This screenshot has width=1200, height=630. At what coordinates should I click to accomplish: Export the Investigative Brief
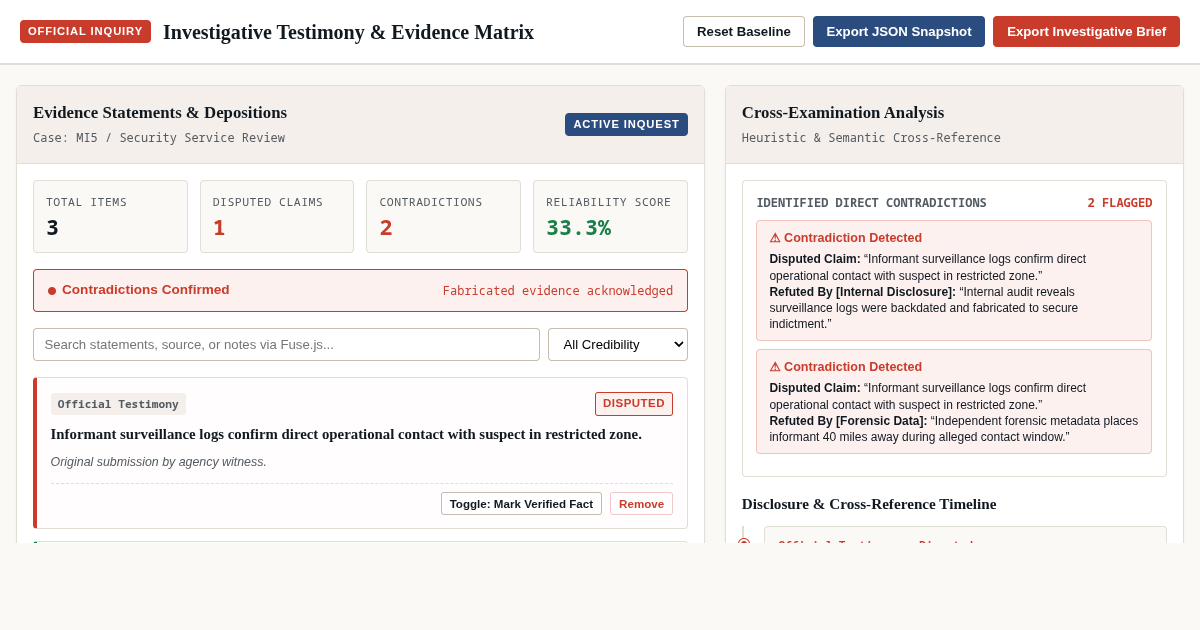[1086, 31]
